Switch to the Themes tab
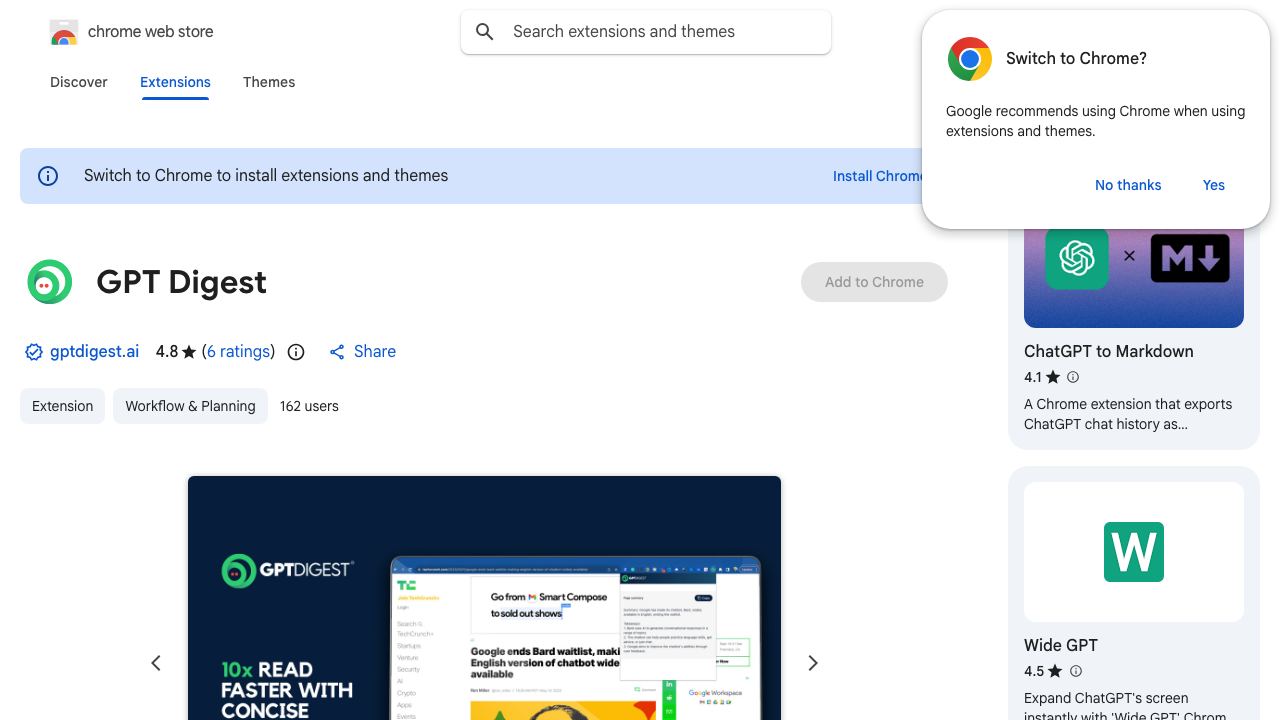The height and width of the screenshot is (720, 1280). tap(269, 82)
